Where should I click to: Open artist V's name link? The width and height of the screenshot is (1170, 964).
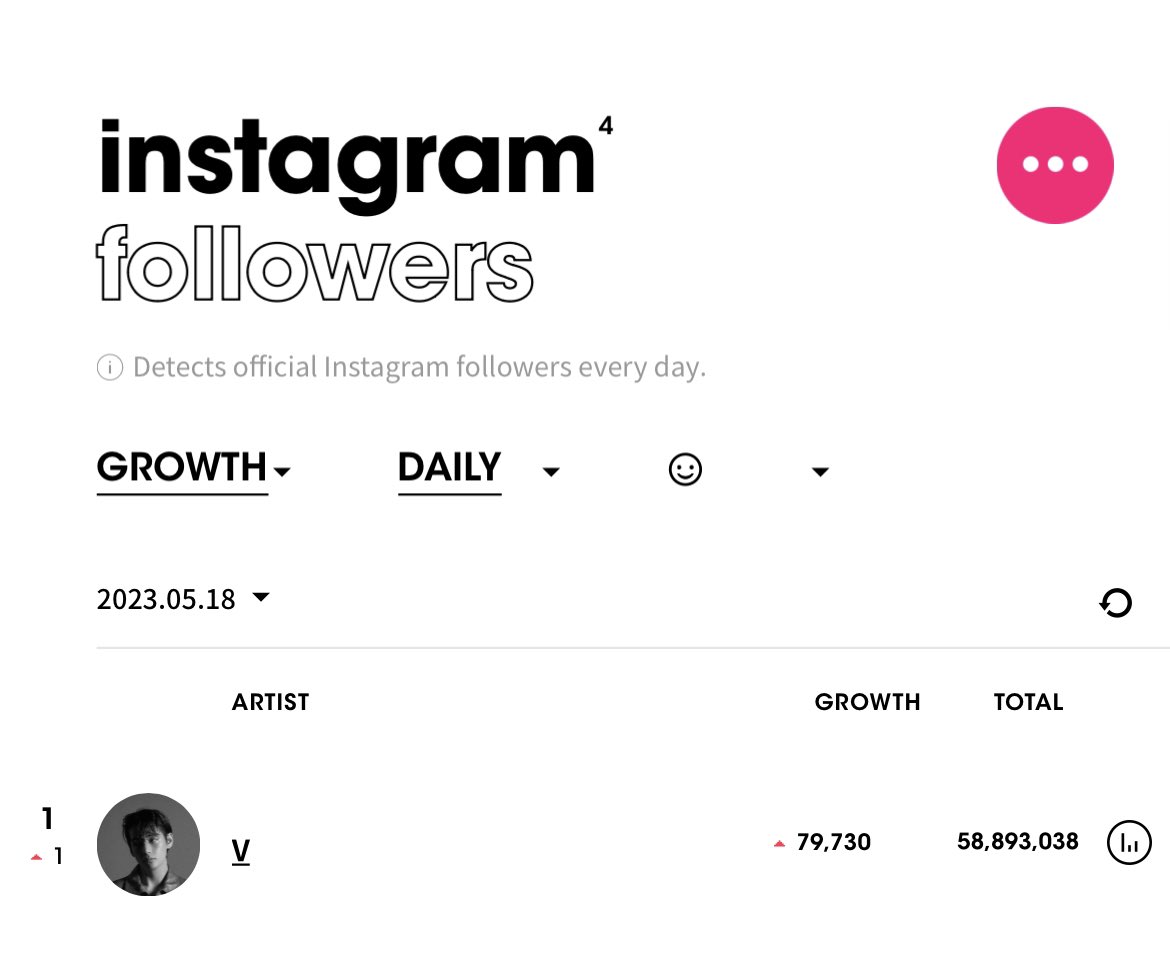click(240, 851)
